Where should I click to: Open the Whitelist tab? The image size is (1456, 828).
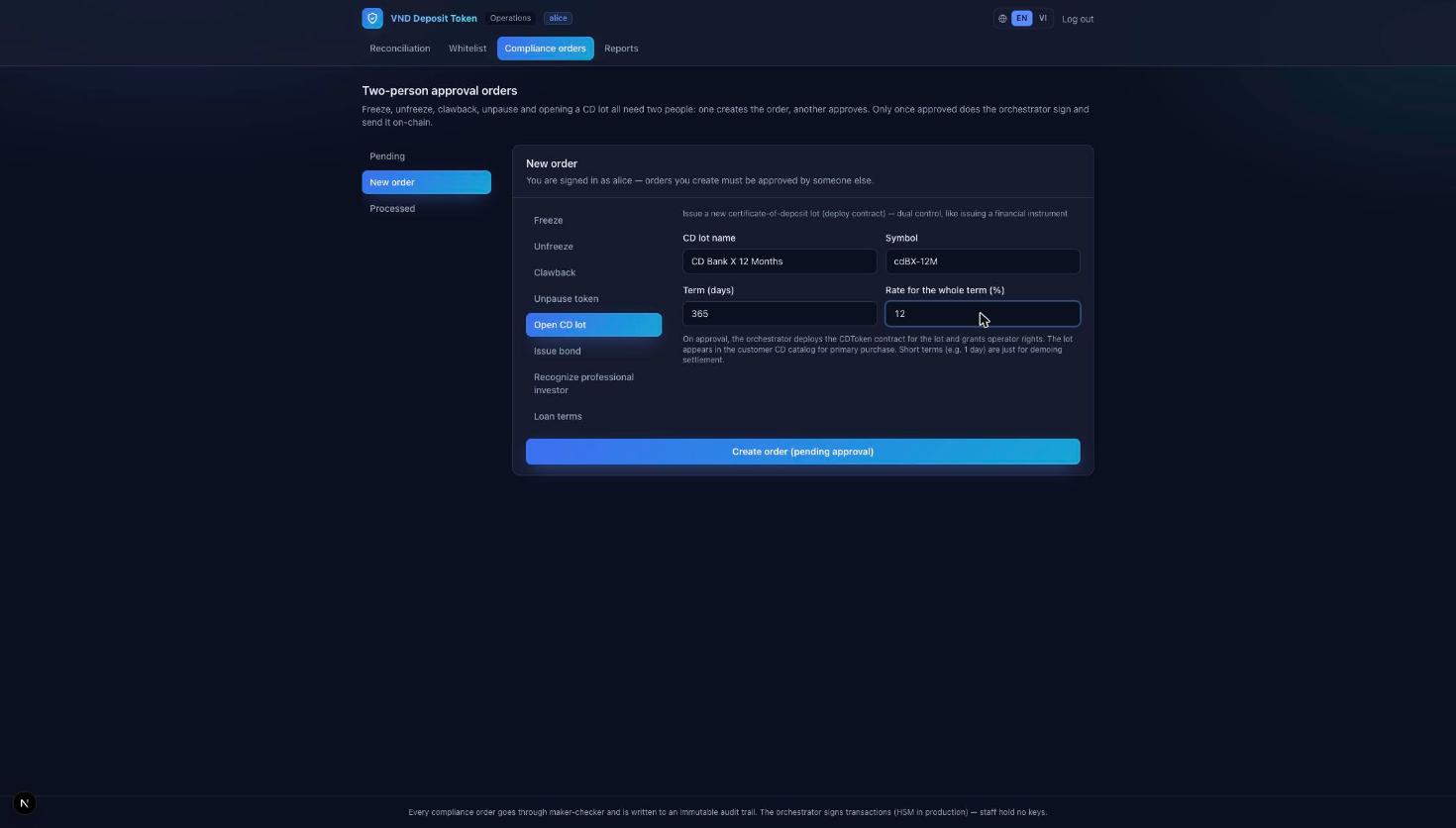468,49
